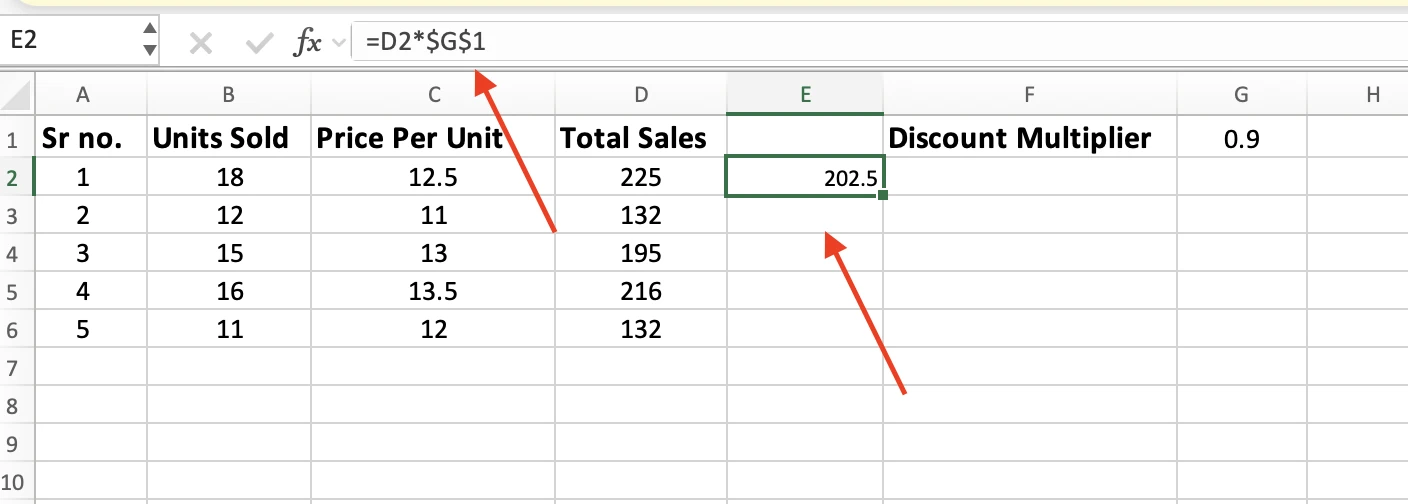1408x504 pixels.
Task: Select cell B3 with value 12
Action: (x=229, y=215)
